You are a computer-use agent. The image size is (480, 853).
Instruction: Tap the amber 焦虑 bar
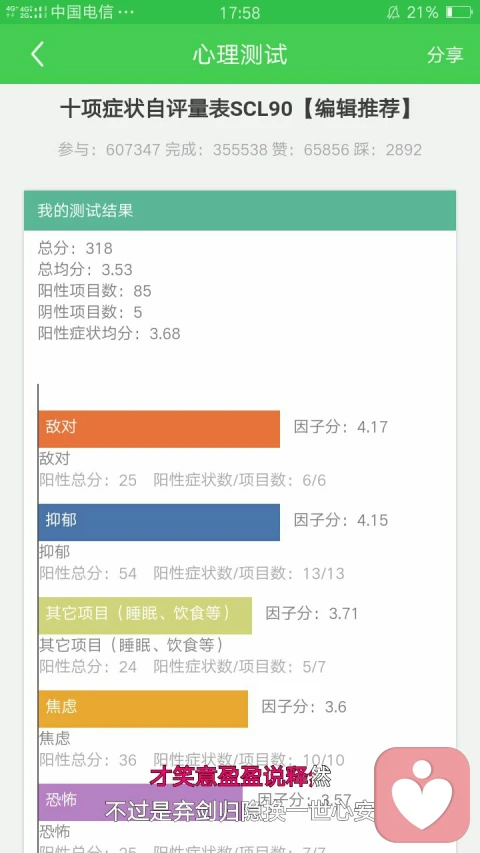pyautogui.click(x=143, y=708)
